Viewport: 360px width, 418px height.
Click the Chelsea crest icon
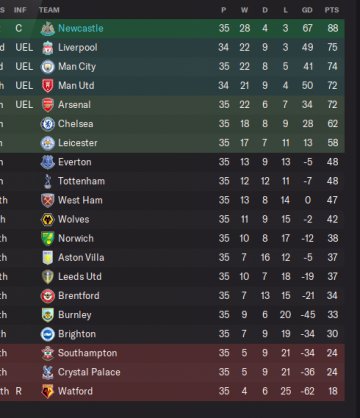tap(47, 124)
